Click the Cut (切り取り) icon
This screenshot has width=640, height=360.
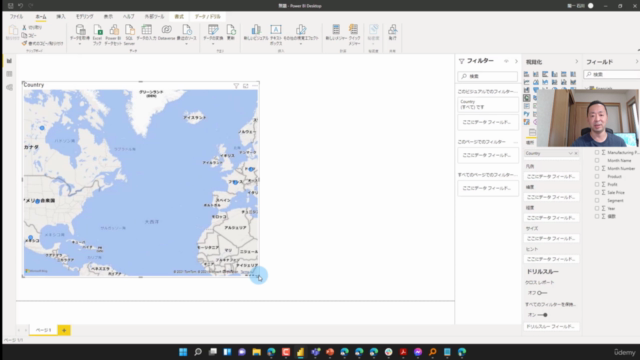point(24,27)
